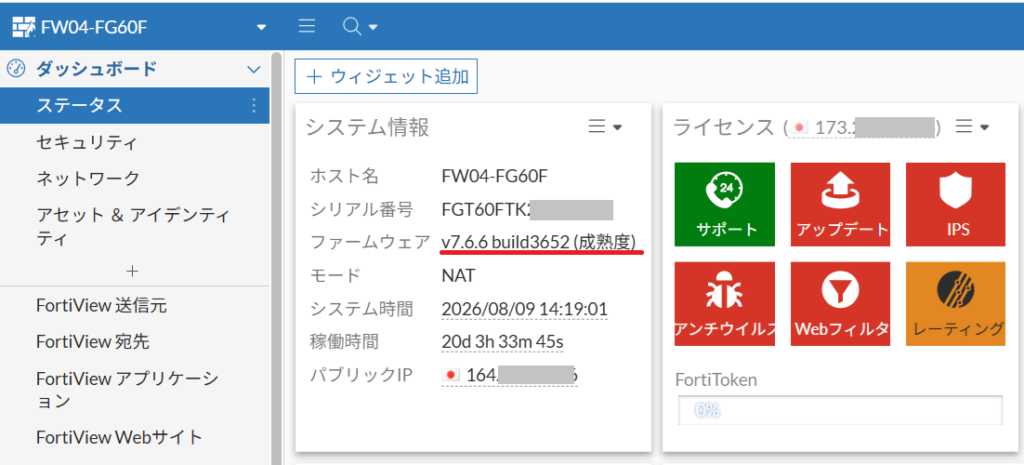Viewport: 1024px width, 465px height.
Task: Click the uptime value 20d 3h 33m 45s
Action: tap(503, 341)
